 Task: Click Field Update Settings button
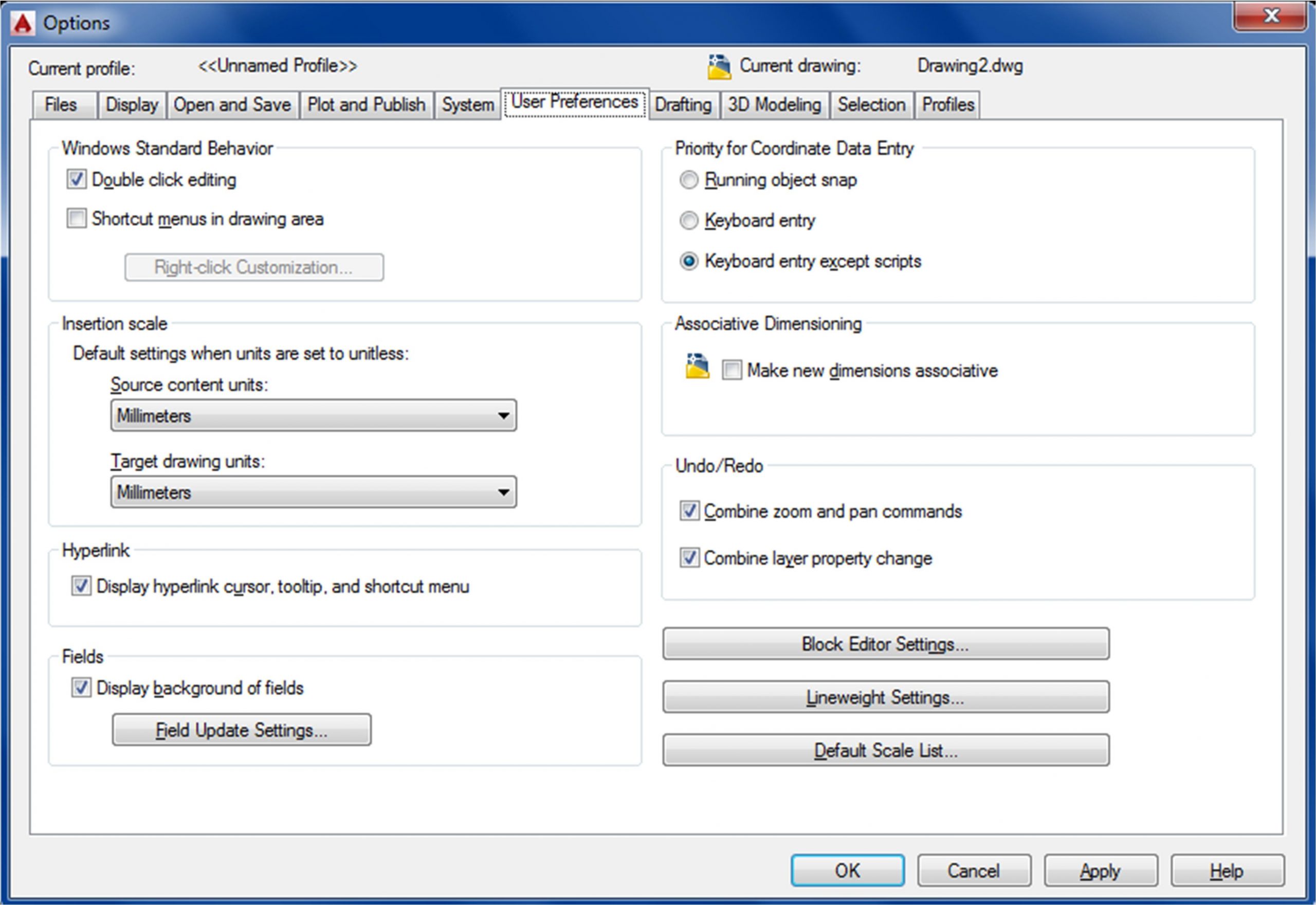tap(242, 730)
